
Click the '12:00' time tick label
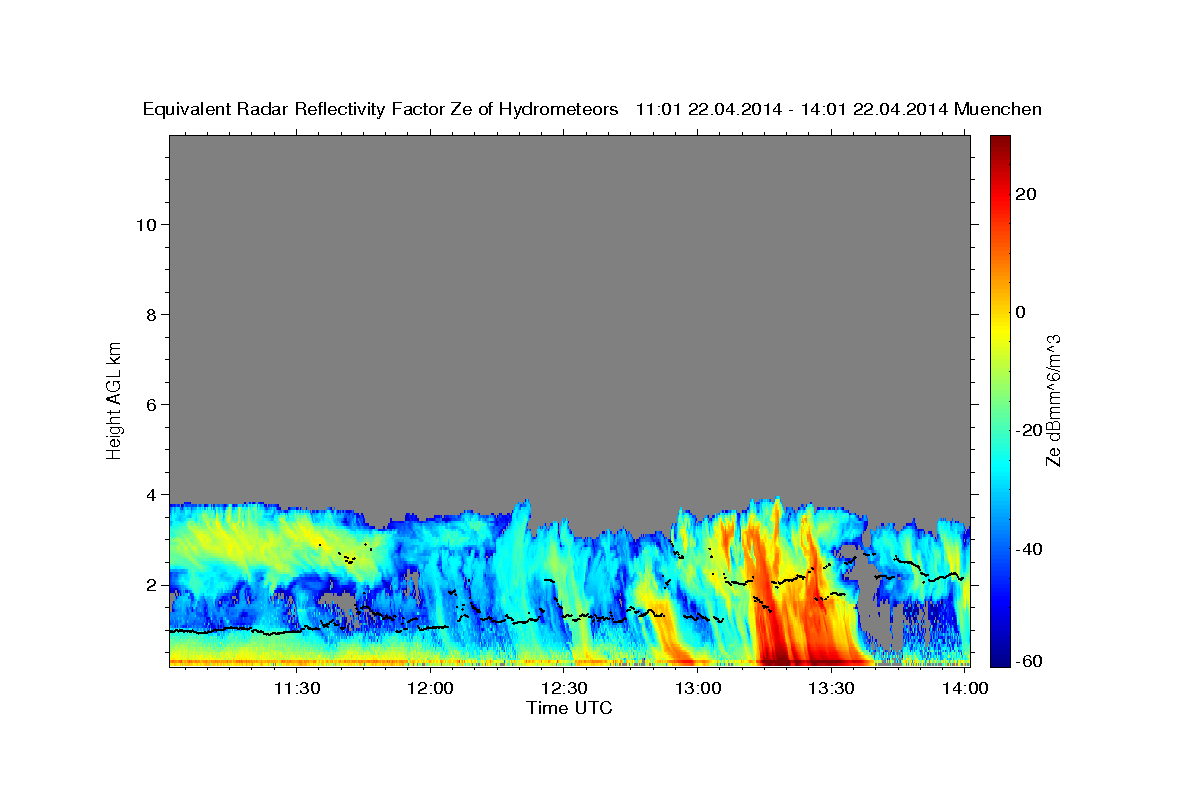[x=431, y=688]
